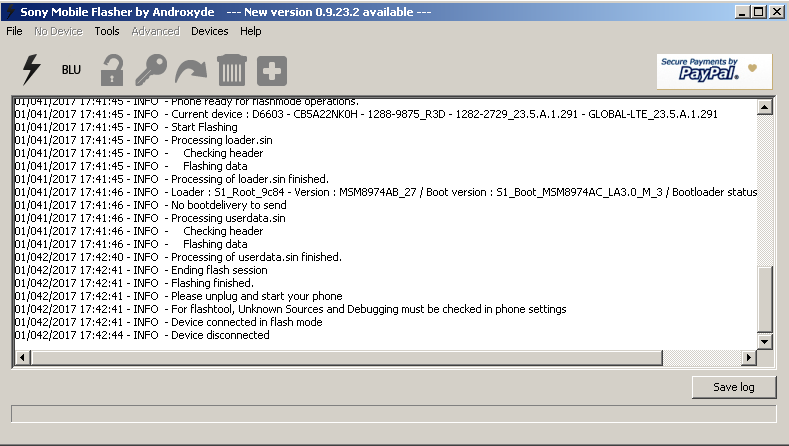Viewport: 789px width, 446px height.
Task: Click the horizontal scroll right arrow
Action: [749, 358]
